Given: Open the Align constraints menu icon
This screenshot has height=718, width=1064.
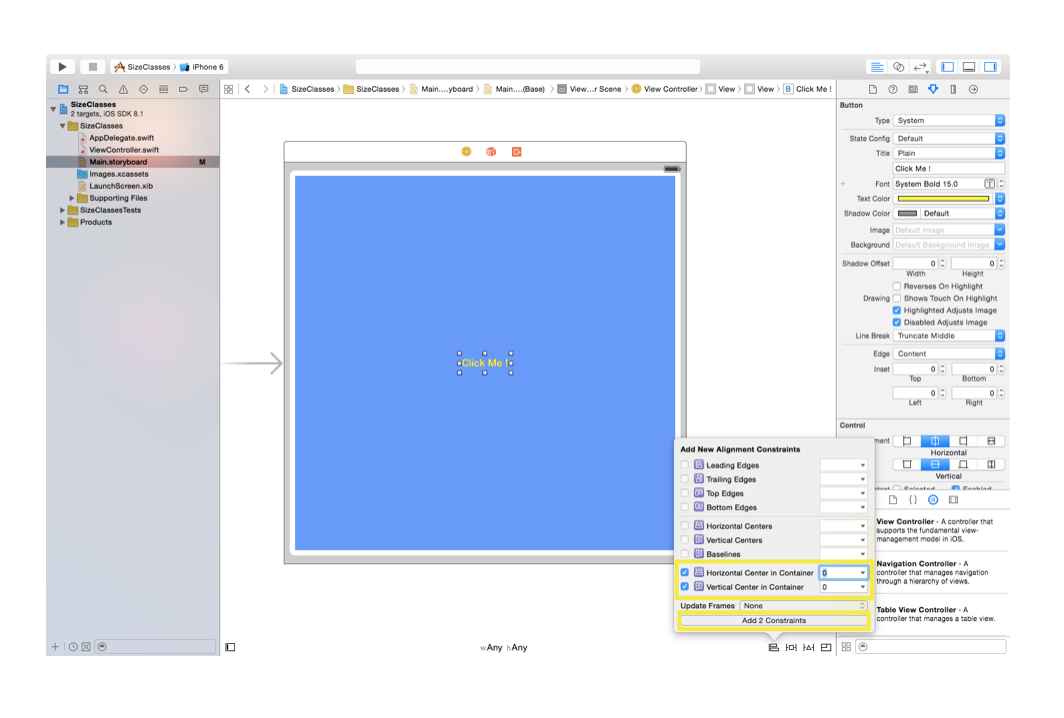Looking at the screenshot, I should pyautogui.click(x=774, y=647).
